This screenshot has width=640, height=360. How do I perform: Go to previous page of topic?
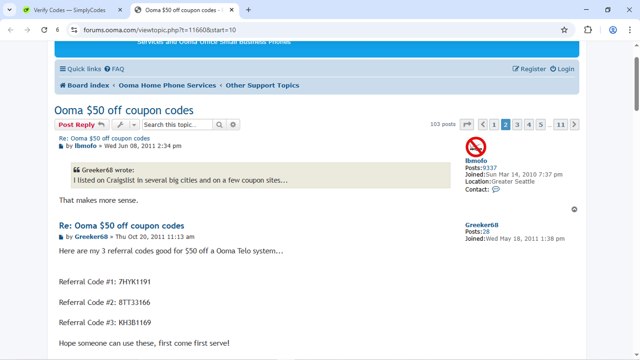(483, 124)
